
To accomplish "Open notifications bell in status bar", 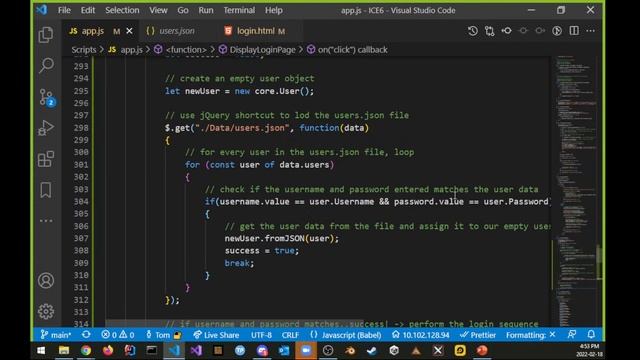I will coord(591,335).
